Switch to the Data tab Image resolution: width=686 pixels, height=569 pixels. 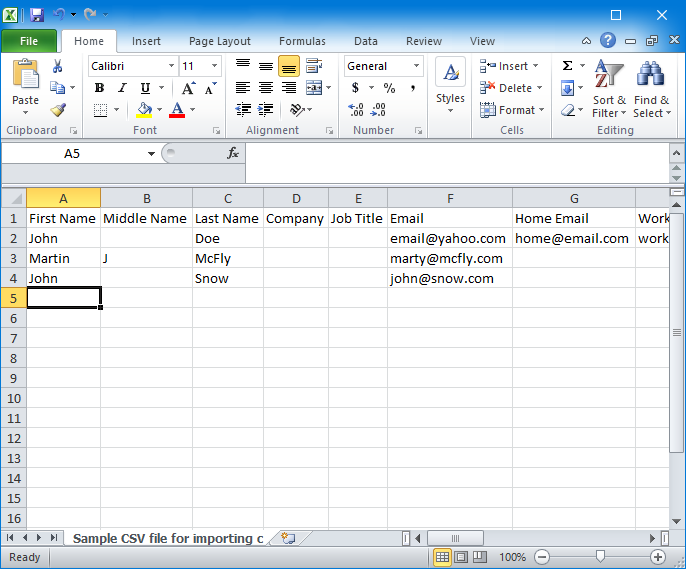tap(366, 41)
